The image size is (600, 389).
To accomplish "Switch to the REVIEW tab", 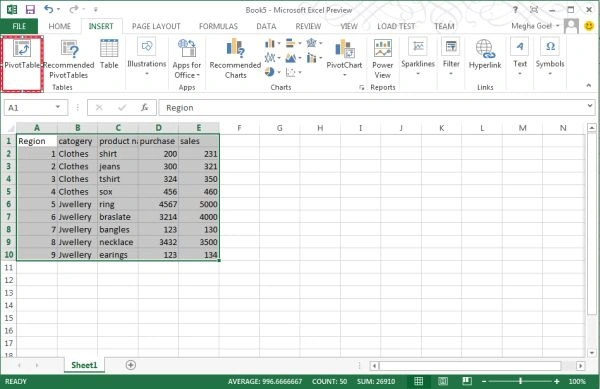I will (308, 26).
